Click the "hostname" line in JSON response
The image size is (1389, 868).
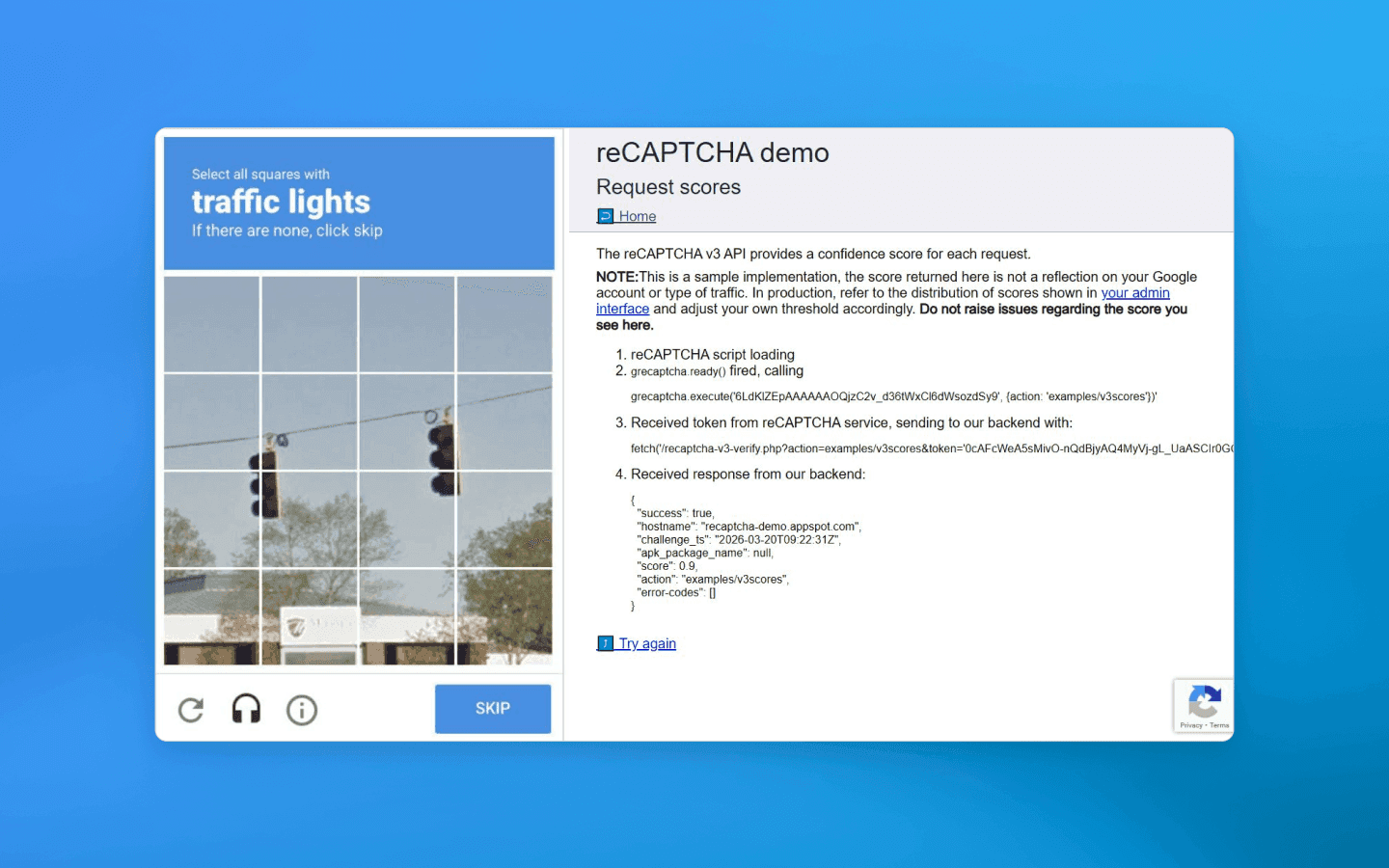[x=749, y=527]
